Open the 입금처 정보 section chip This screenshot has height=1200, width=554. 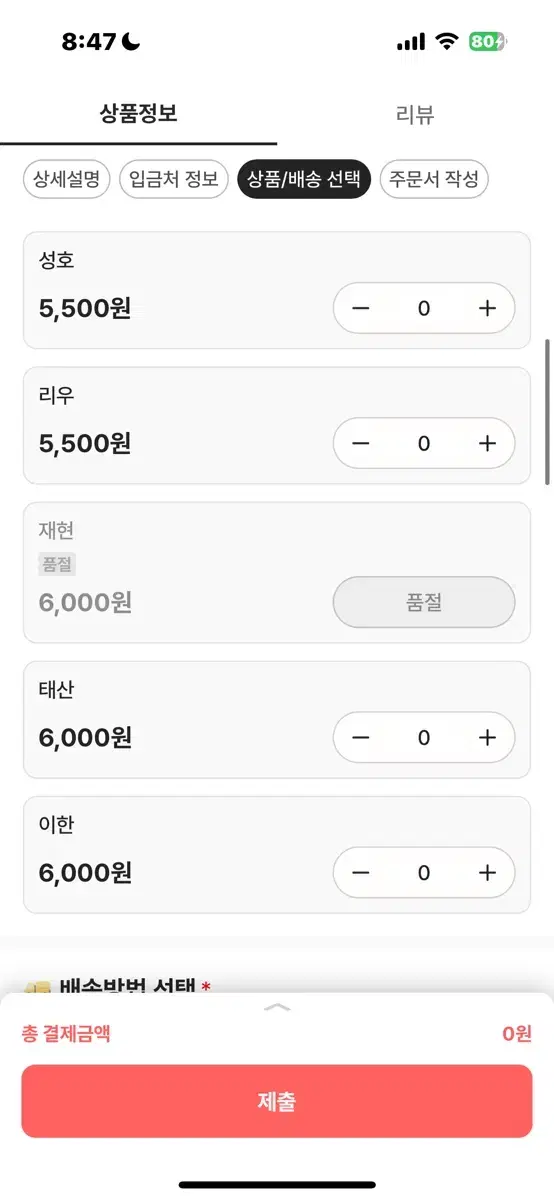pos(174,180)
